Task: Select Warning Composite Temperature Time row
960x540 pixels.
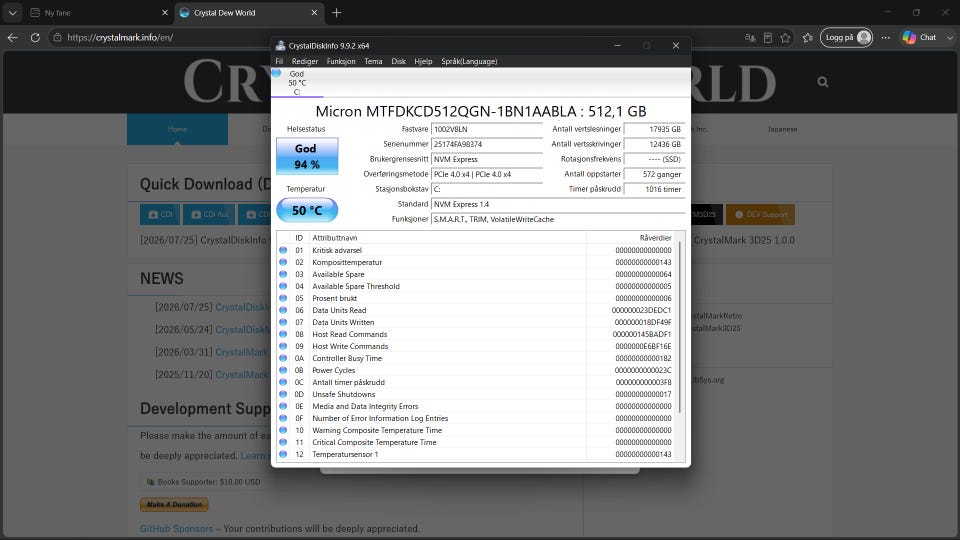Action: [x=476, y=430]
